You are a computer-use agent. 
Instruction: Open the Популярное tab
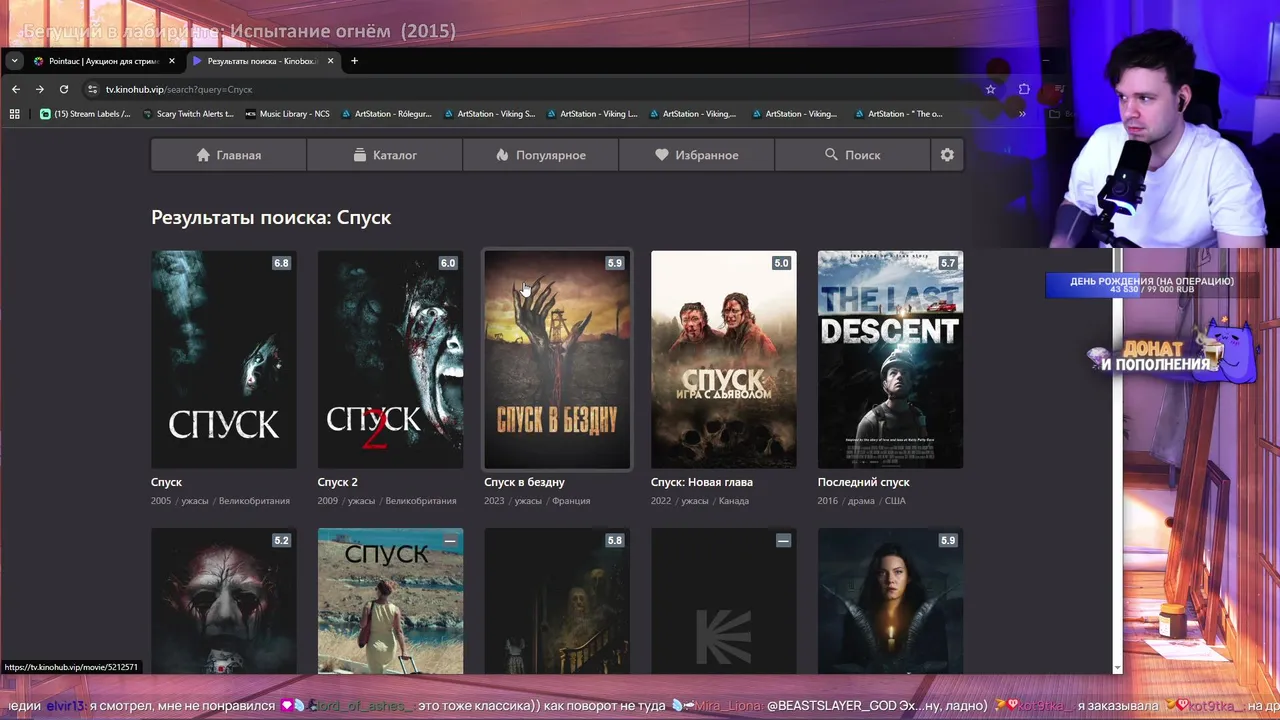(541, 155)
